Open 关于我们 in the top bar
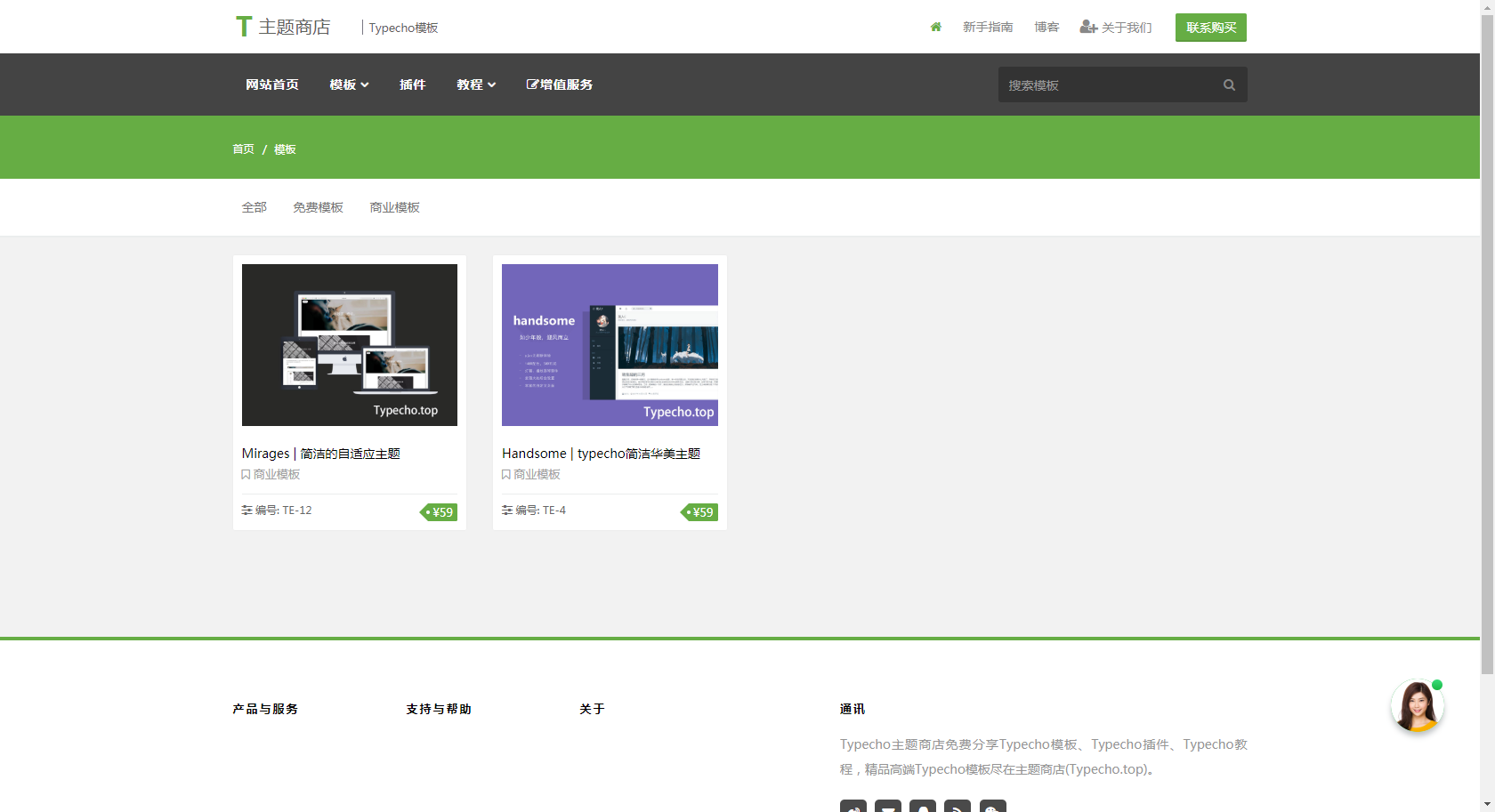The height and width of the screenshot is (812, 1495). [1116, 28]
